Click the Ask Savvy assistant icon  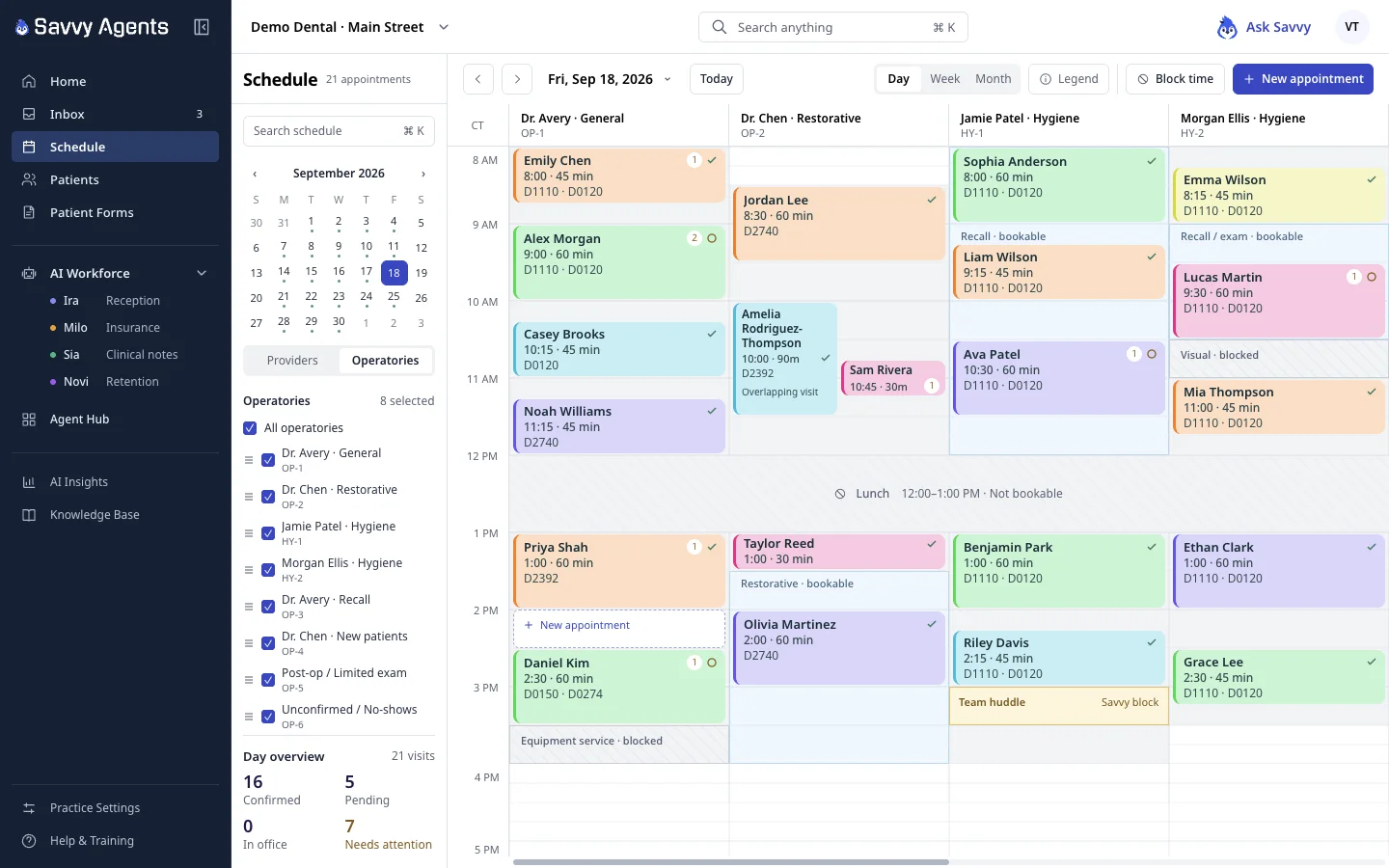(x=1227, y=27)
